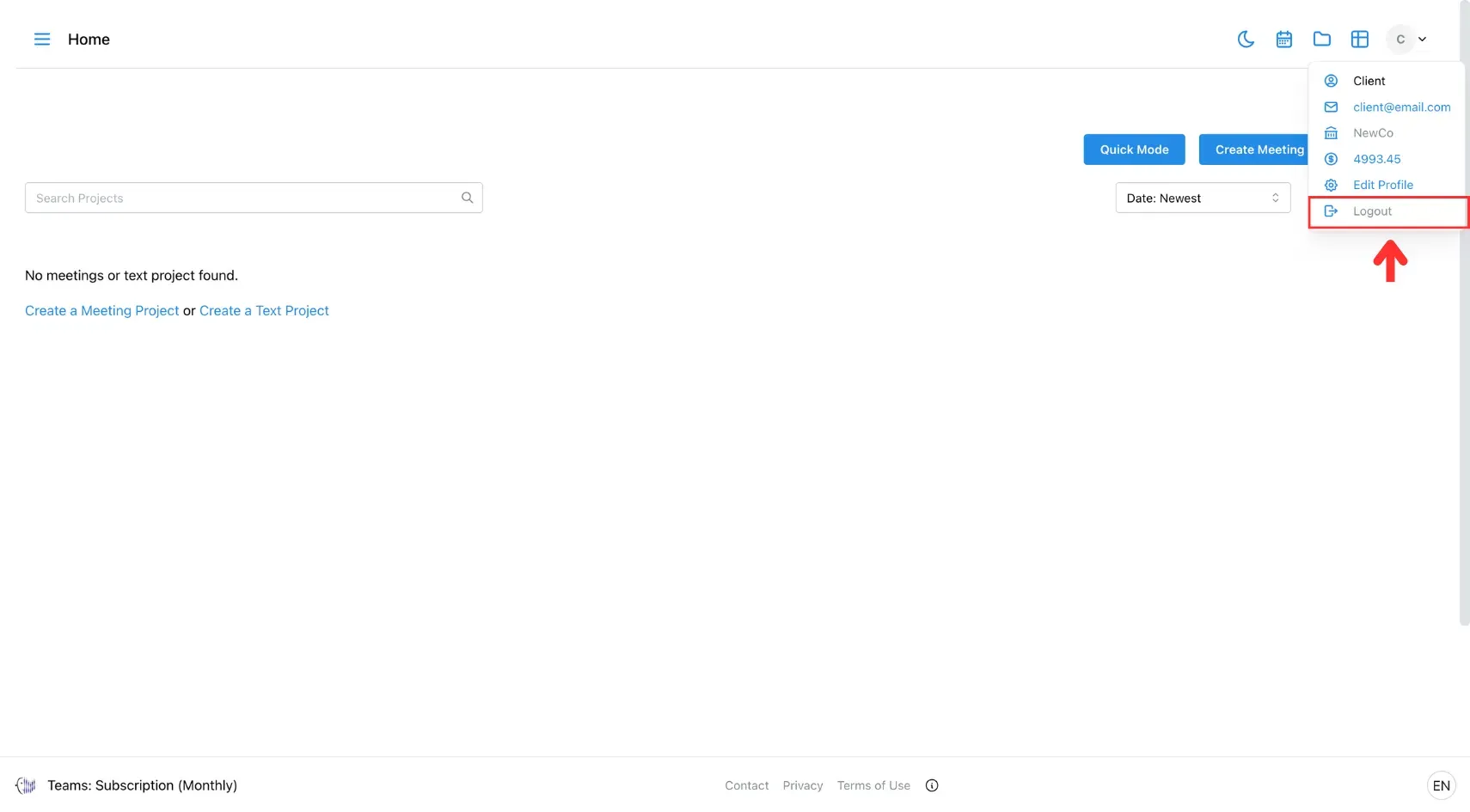This screenshot has width=1470, height=812.
Task: Choose Edit Profile from the menu
Action: point(1382,185)
